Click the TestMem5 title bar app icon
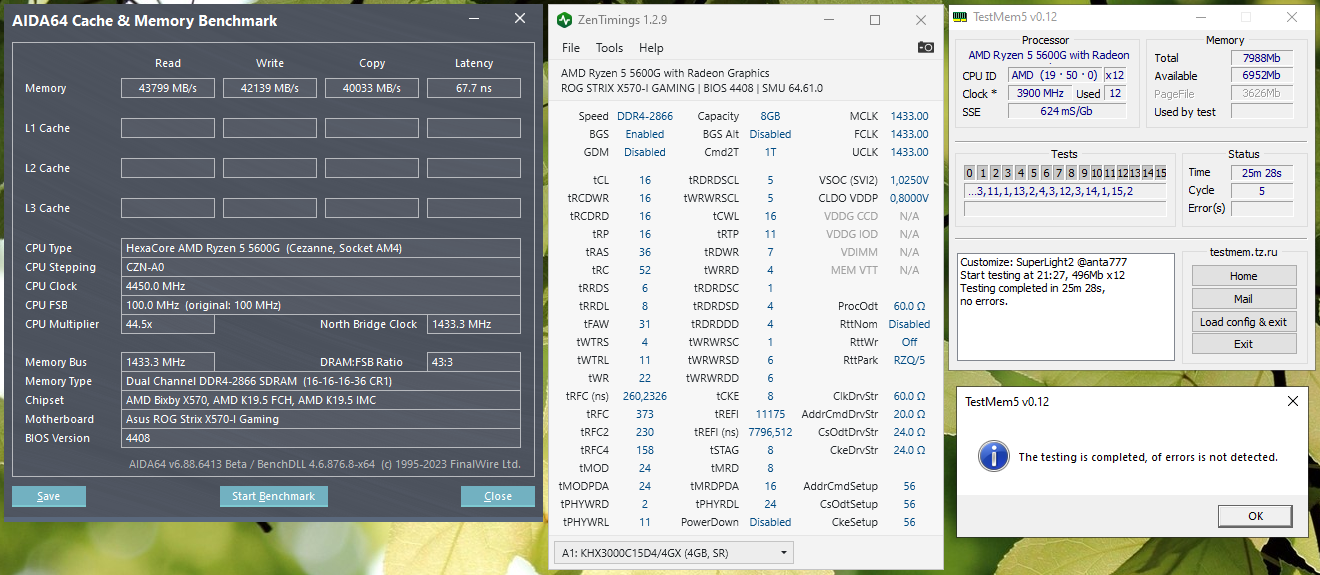Image resolution: width=1320 pixels, height=575 pixels. click(x=960, y=16)
